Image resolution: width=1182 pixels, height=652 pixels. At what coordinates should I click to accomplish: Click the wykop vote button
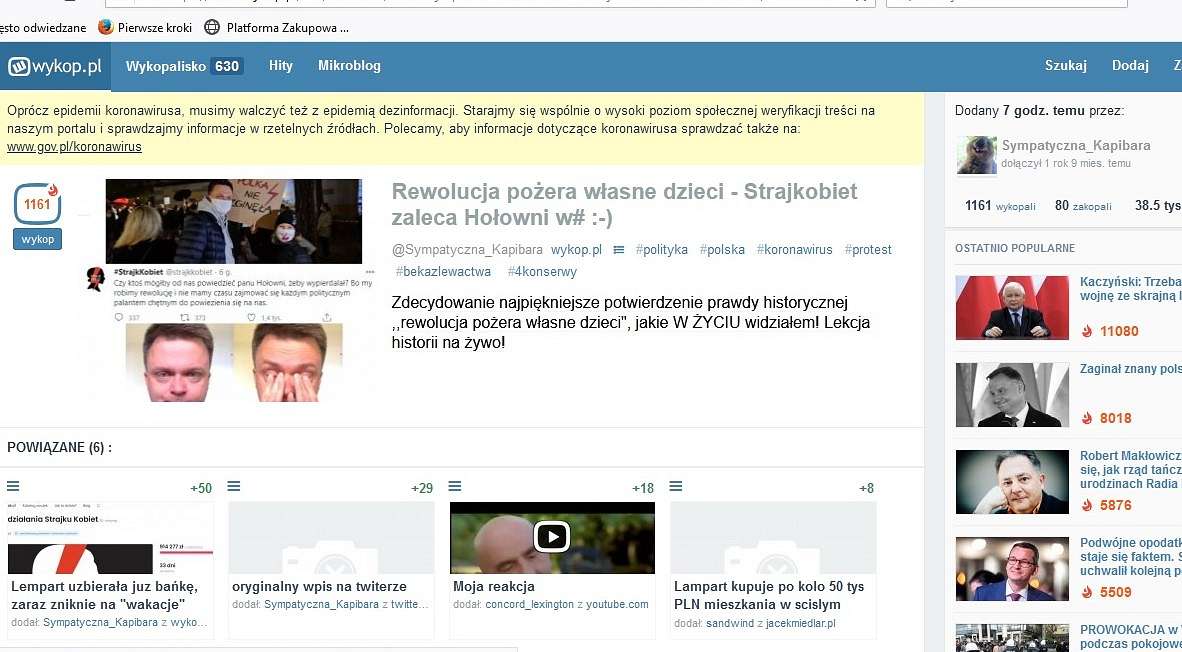tap(38, 240)
